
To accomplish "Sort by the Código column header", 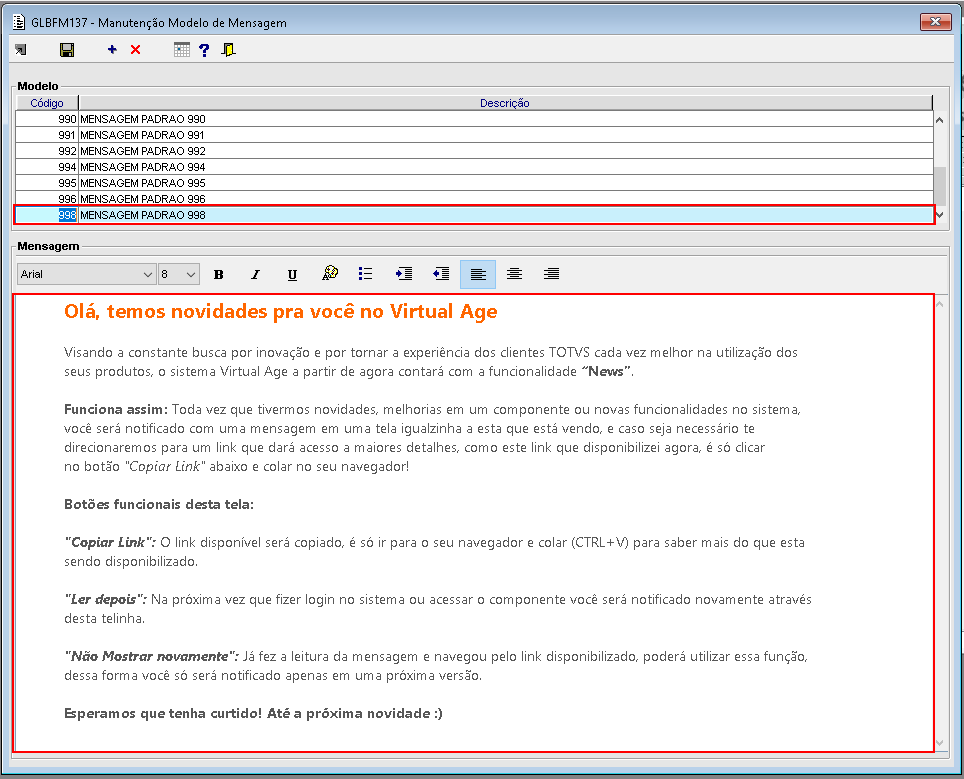I will (x=47, y=103).
